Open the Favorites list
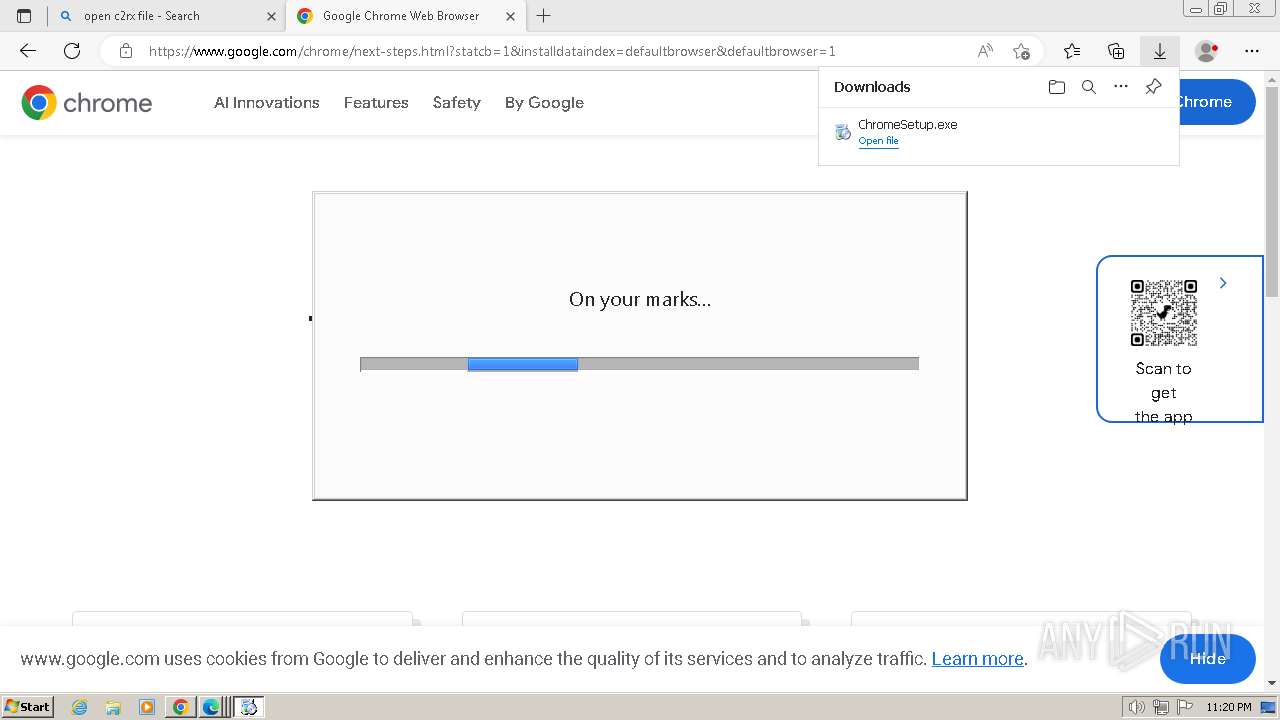 pos(1072,51)
